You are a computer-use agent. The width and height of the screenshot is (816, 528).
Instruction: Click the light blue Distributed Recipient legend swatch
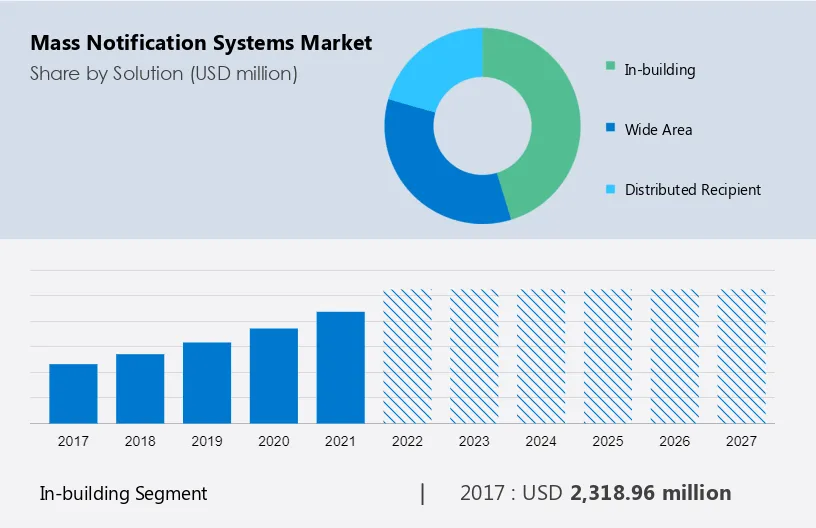[x=610, y=189]
